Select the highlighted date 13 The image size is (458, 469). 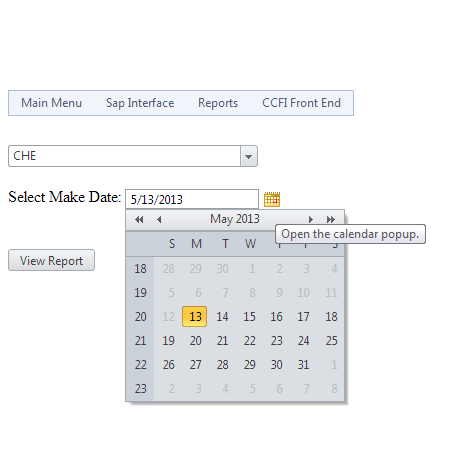(x=195, y=316)
